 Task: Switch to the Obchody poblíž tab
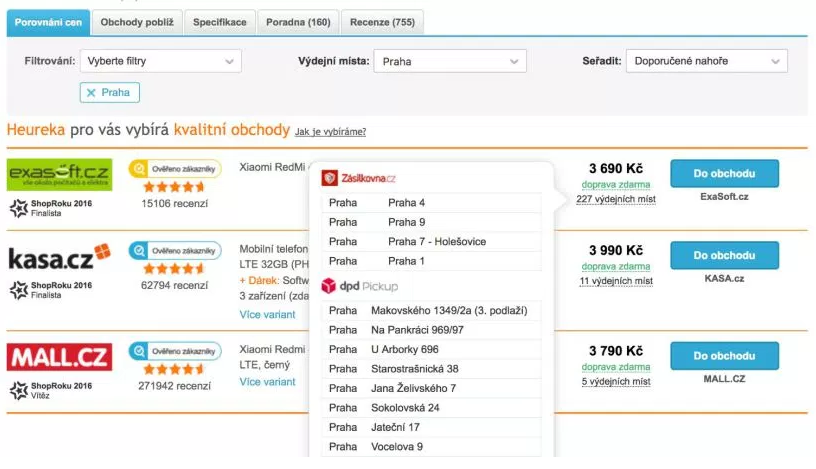(137, 22)
